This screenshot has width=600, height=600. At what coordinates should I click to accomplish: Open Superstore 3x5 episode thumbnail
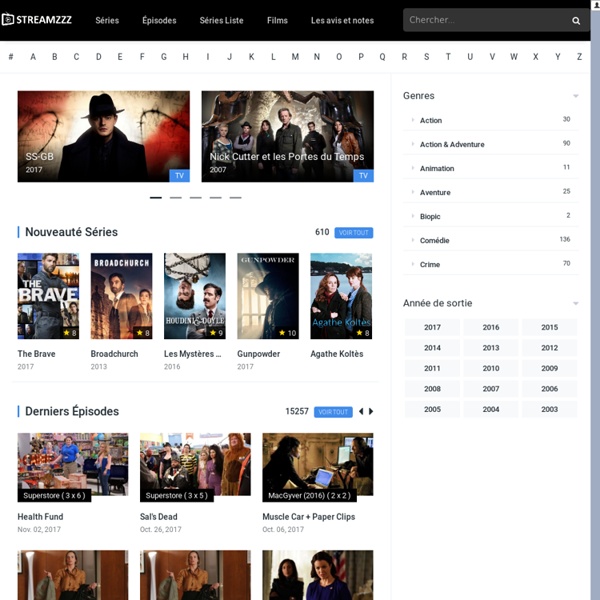pyautogui.click(x=196, y=464)
